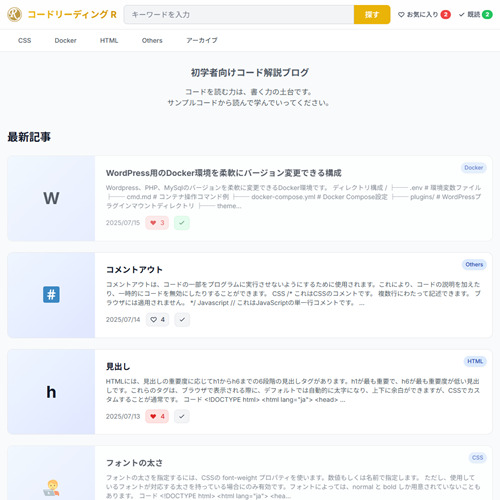Toggle favorite heart on コメントアウト article
This screenshot has width=500, height=500.
(157, 319)
